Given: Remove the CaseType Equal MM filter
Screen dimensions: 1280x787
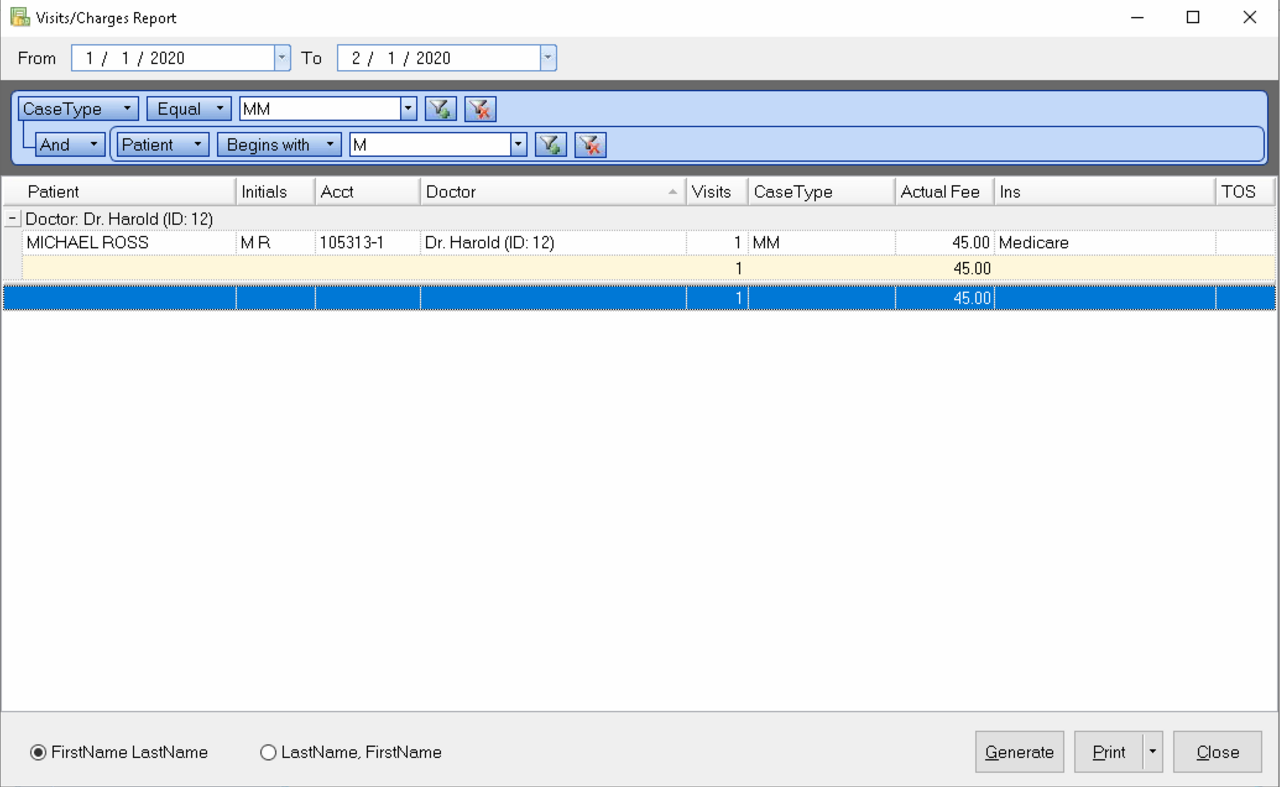Looking at the screenshot, I should (480, 108).
